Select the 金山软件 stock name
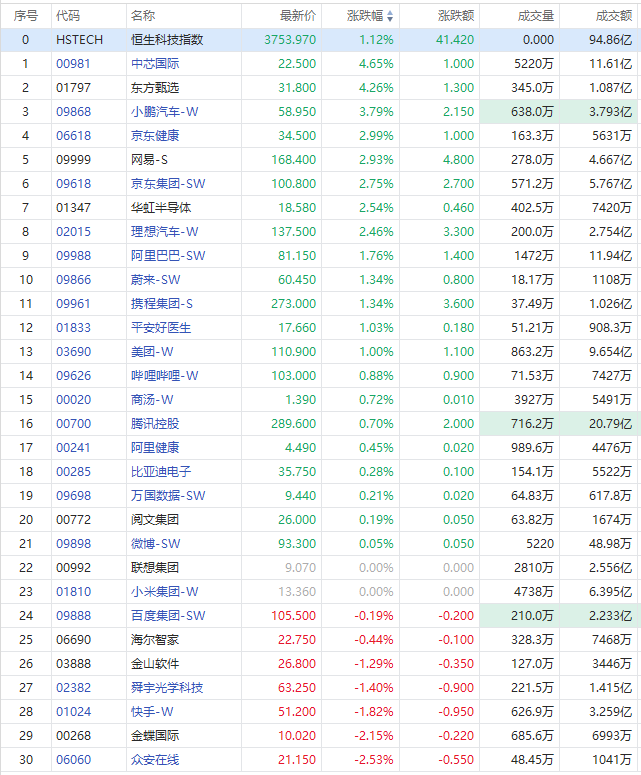 155,664
